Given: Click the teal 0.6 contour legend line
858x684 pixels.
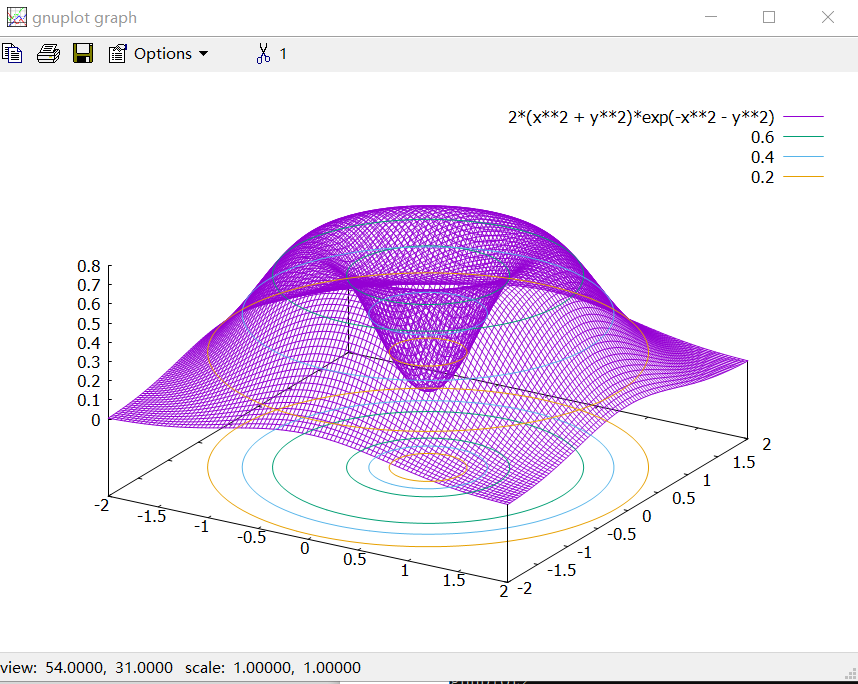Looking at the screenshot, I should click(805, 136).
